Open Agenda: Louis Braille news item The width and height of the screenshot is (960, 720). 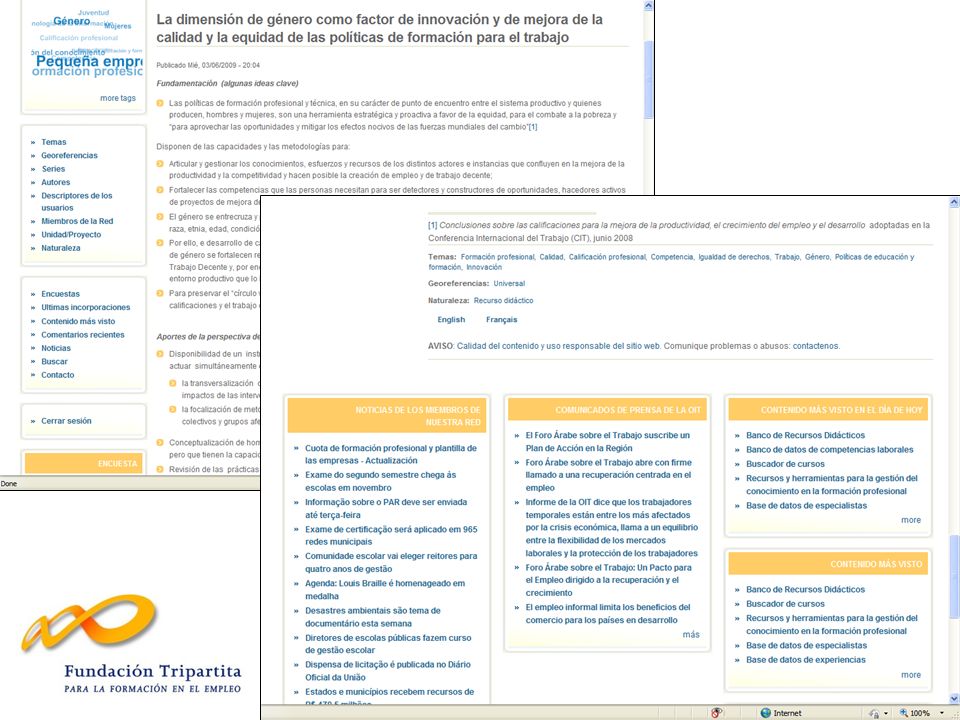point(385,590)
